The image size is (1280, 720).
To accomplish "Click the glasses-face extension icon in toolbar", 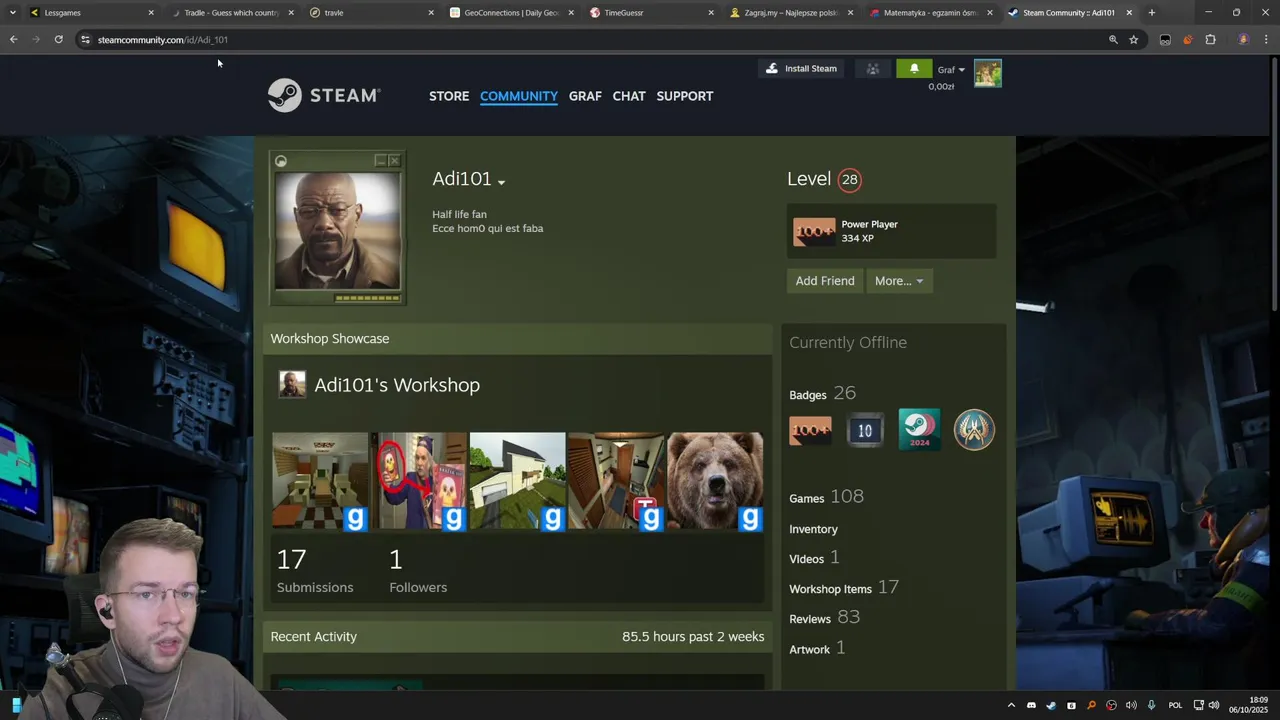I will click(1165, 39).
